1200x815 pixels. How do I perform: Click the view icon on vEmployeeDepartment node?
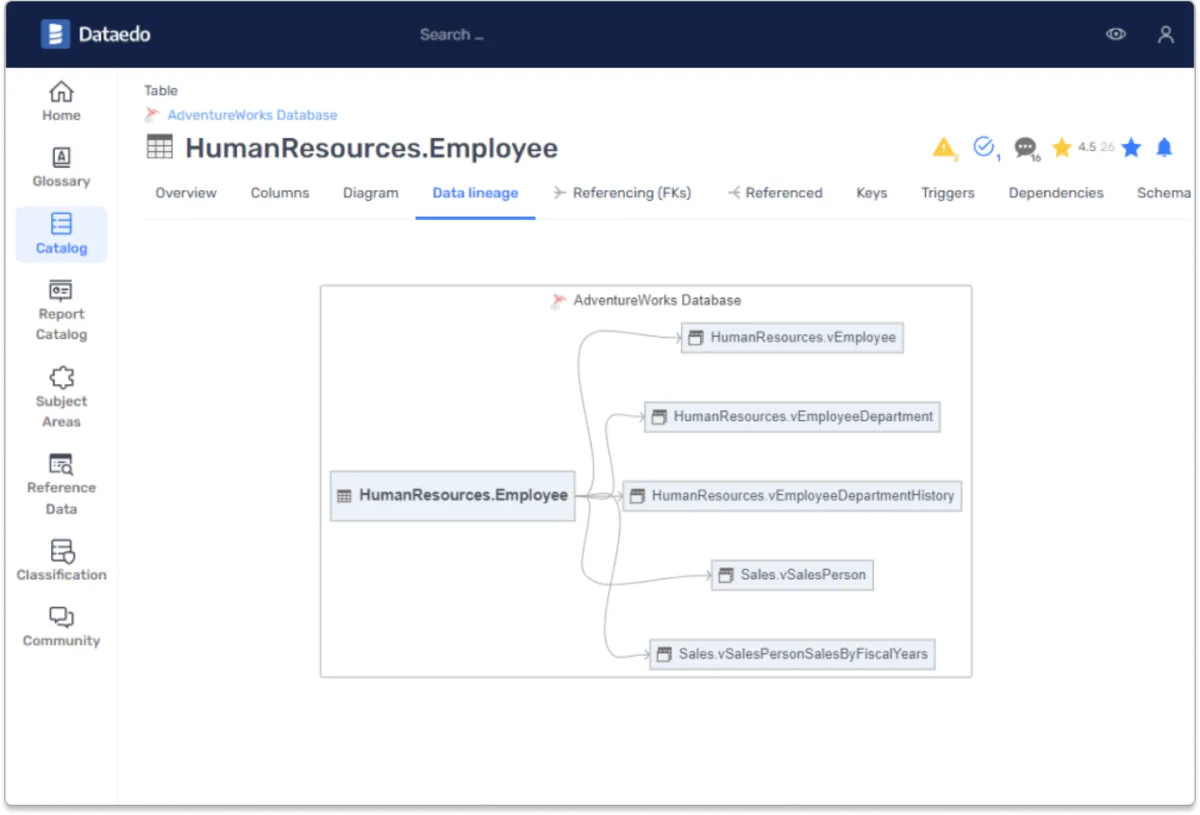click(x=659, y=417)
